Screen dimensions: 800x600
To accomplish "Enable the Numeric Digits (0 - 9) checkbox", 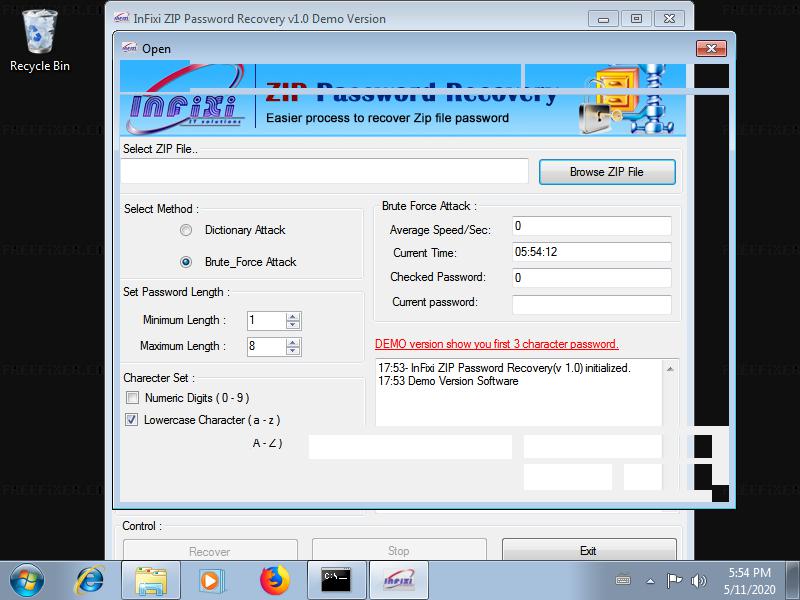I will pos(132,397).
